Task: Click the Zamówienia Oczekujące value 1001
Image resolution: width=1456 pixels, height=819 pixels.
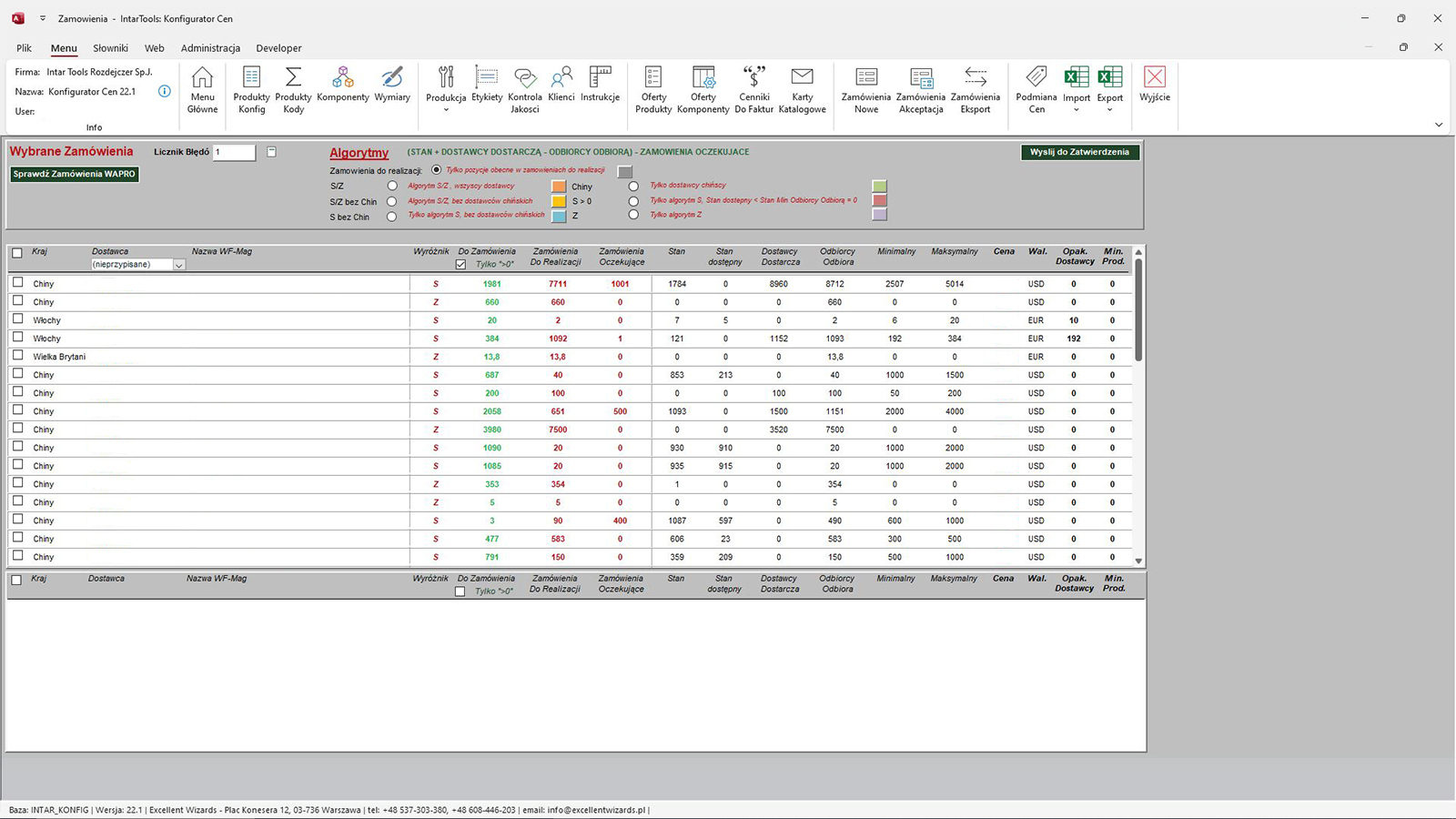Action: pos(620,284)
